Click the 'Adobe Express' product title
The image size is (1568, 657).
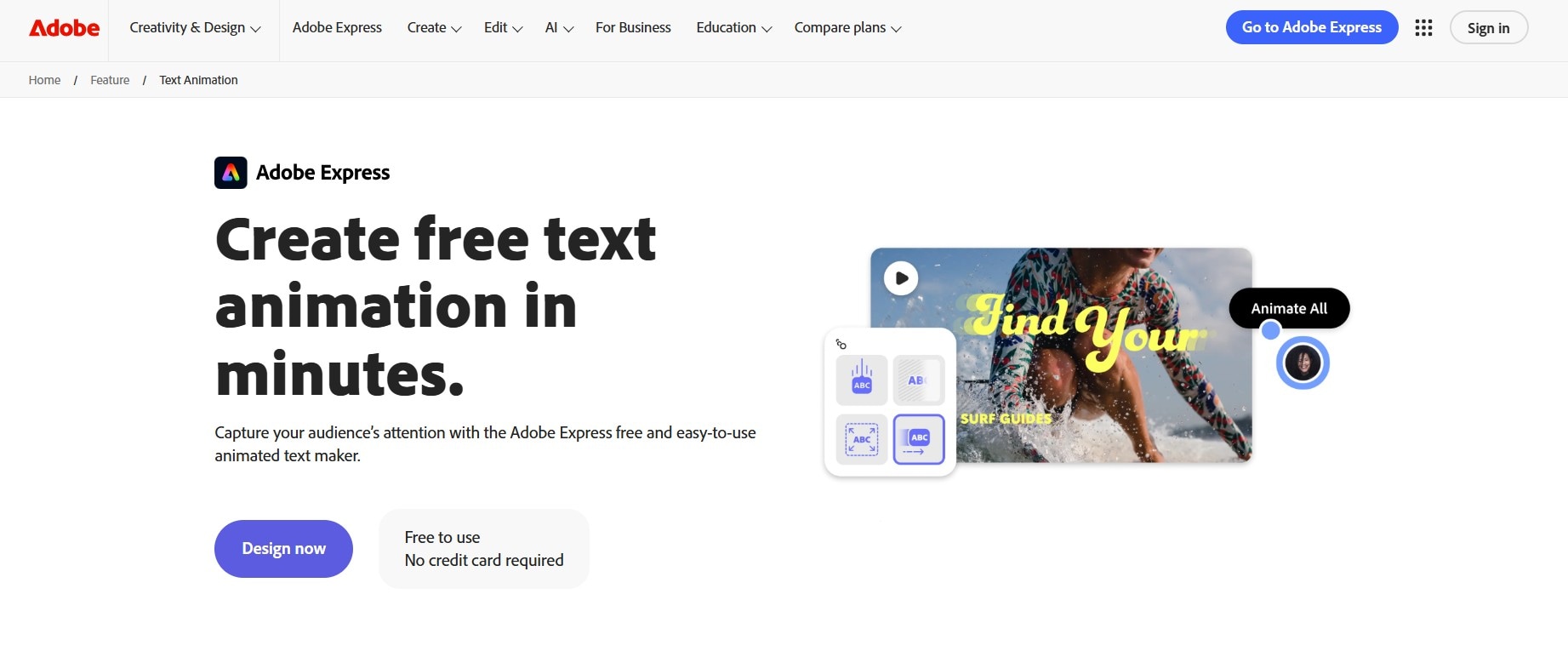(322, 173)
